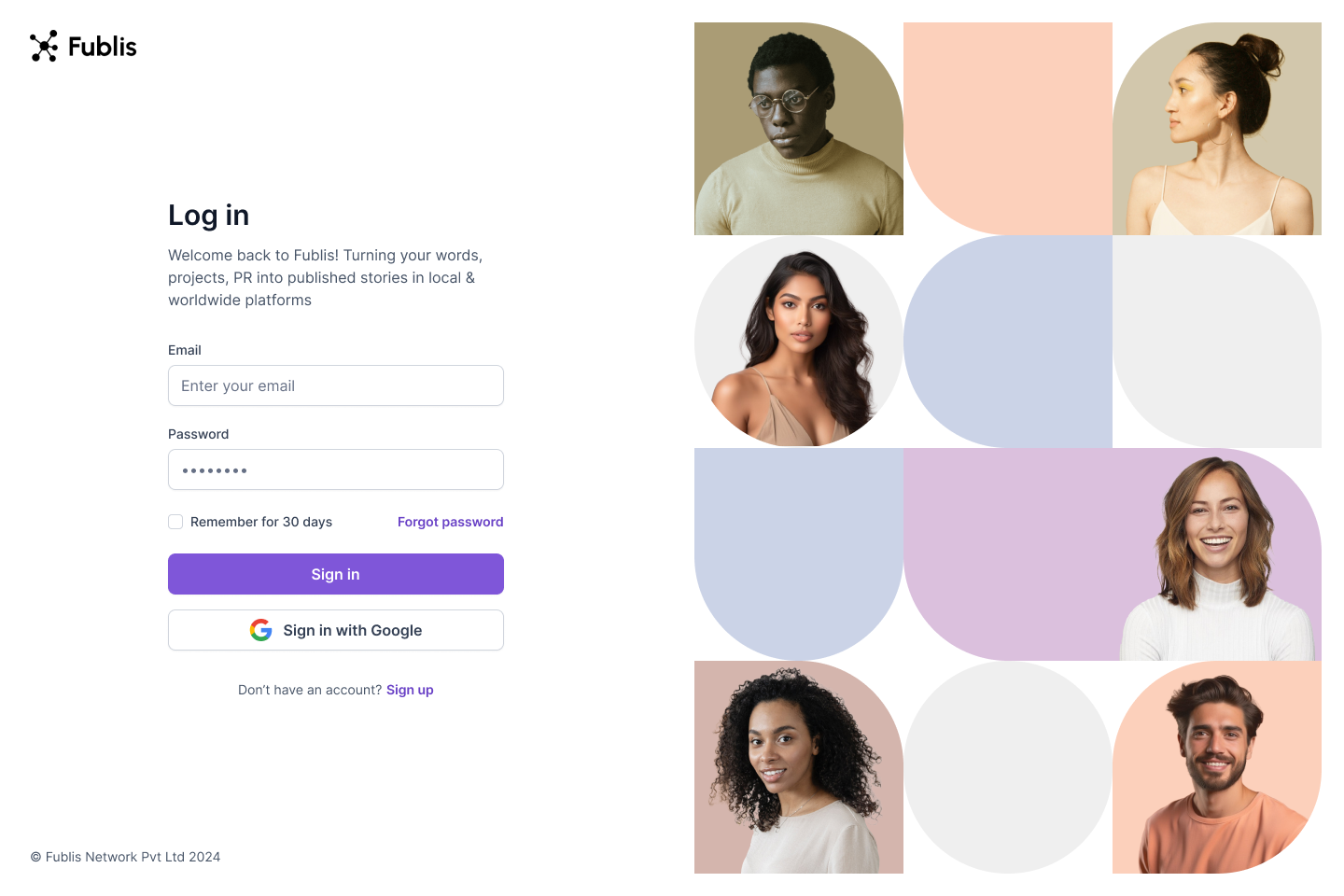Click the blue tile right of circular portrait
The width and height of the screenshot is (1344, 896).
point(1008,342)
